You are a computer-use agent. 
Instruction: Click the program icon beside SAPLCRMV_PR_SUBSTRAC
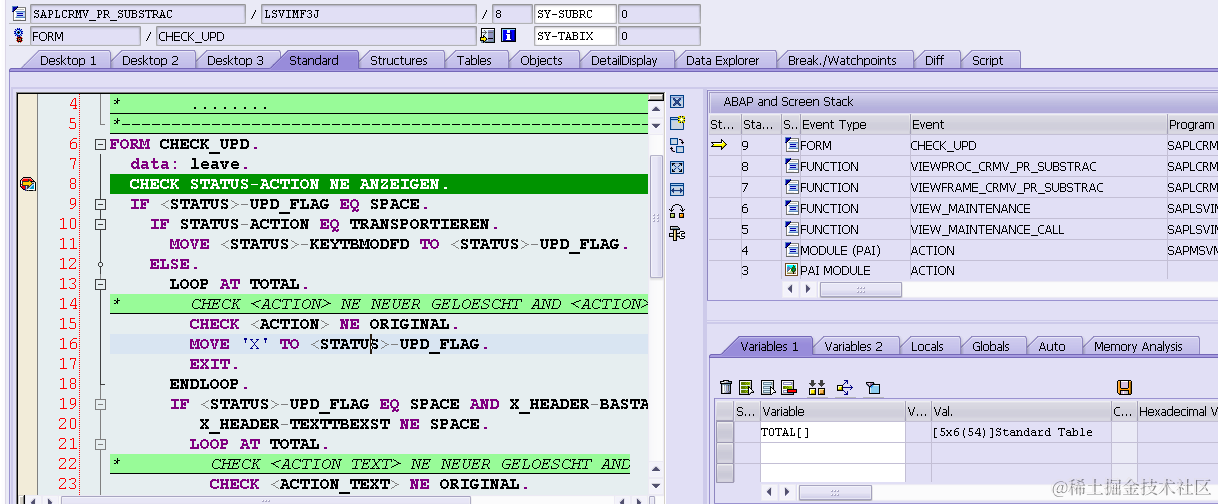20,14
